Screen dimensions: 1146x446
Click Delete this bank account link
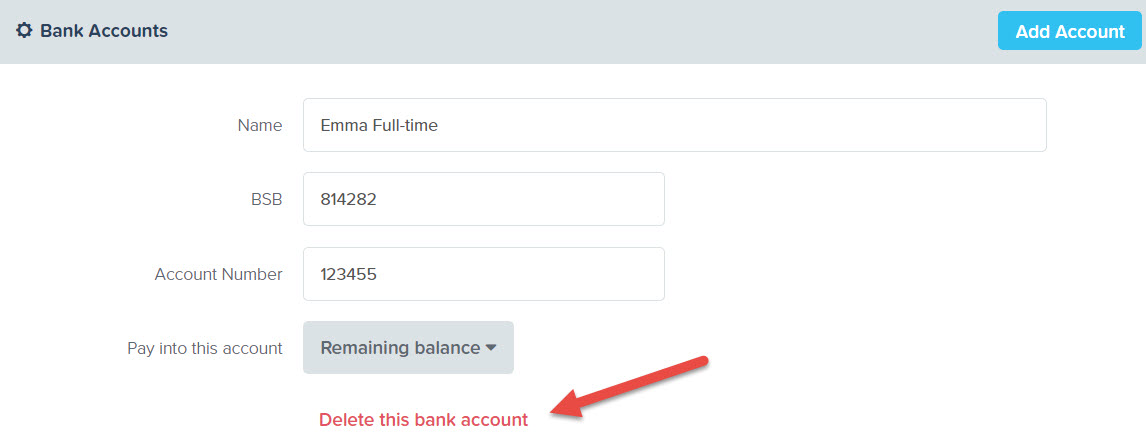pyautogui.click(x=423, y=420)
